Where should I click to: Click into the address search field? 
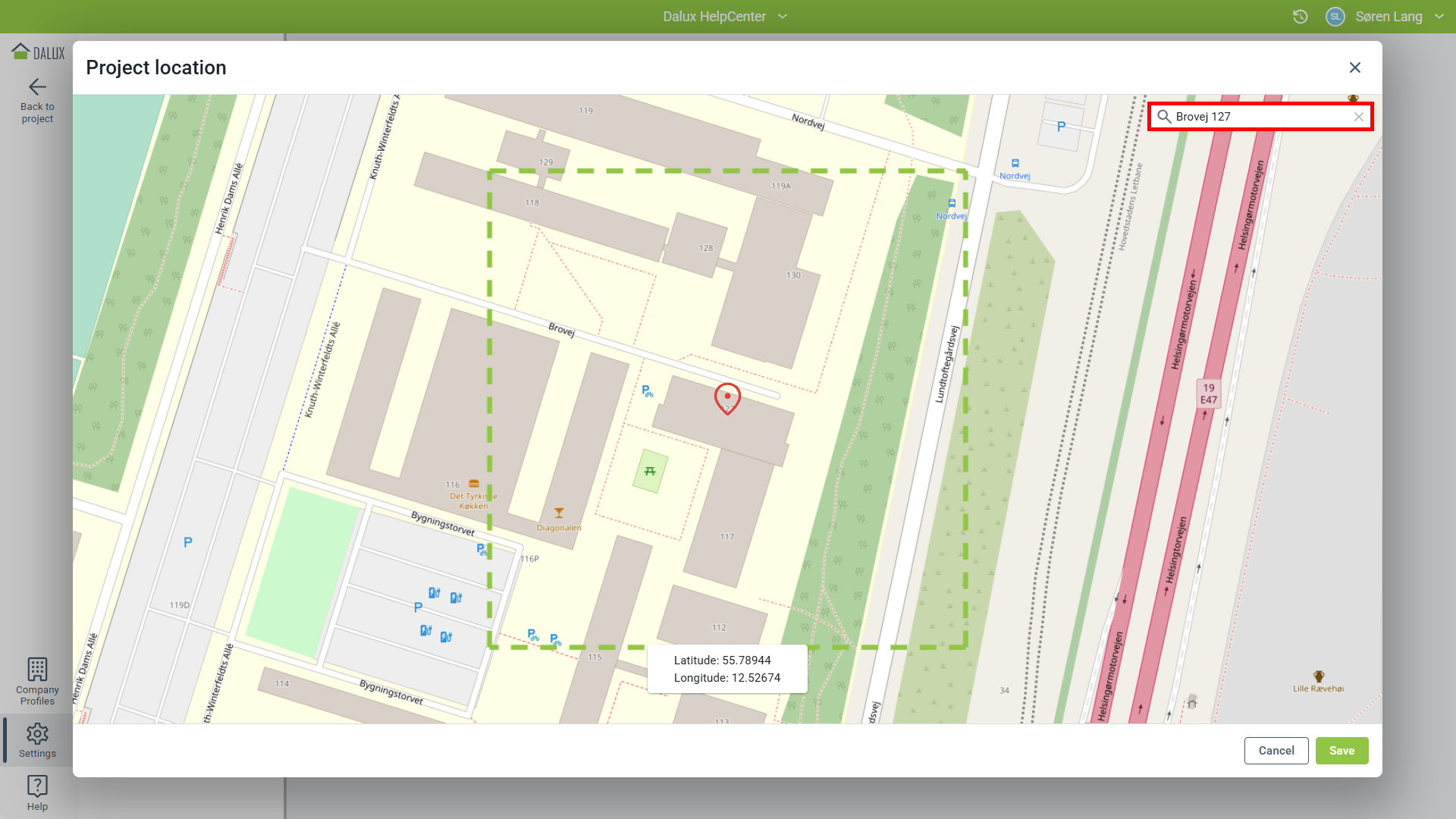[x=1259, y=117]
